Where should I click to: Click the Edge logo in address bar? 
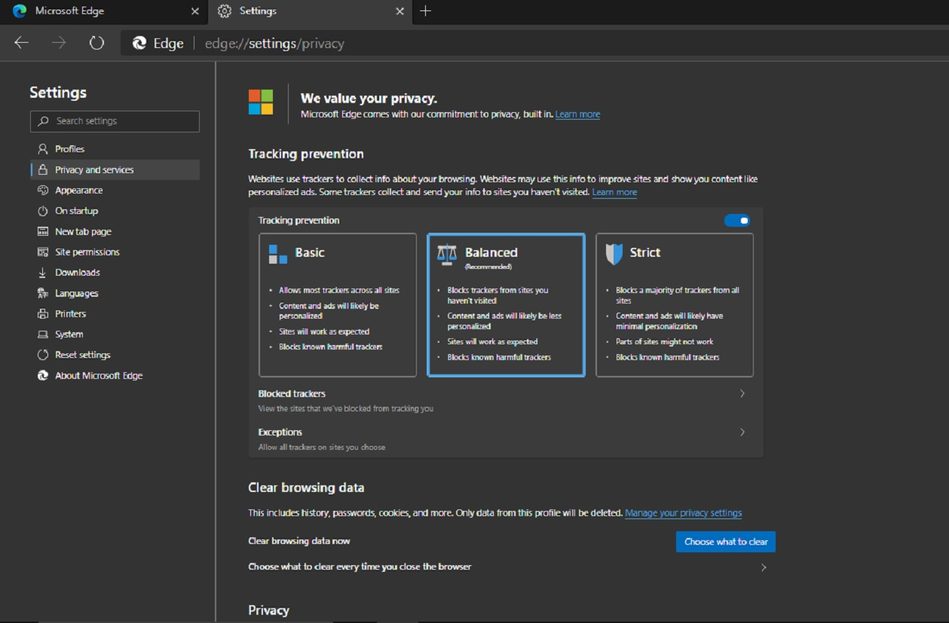point(140,43)
